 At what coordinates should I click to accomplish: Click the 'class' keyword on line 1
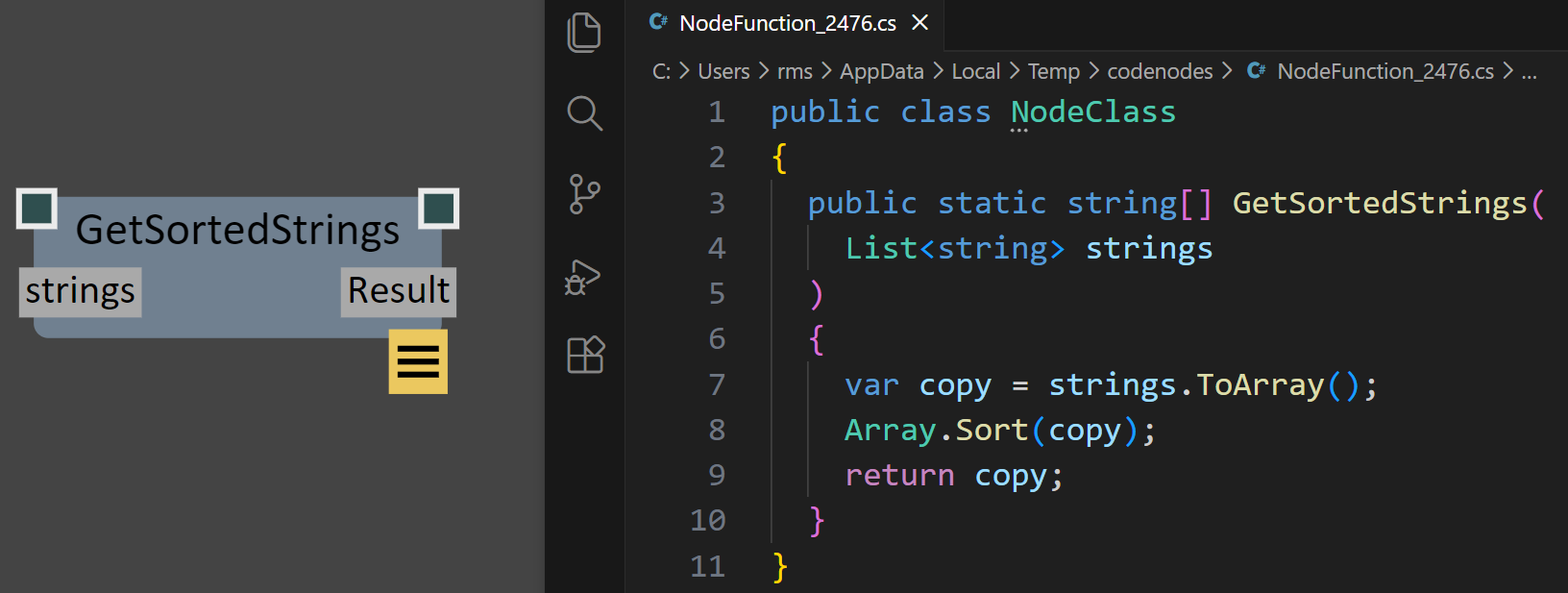945,112
